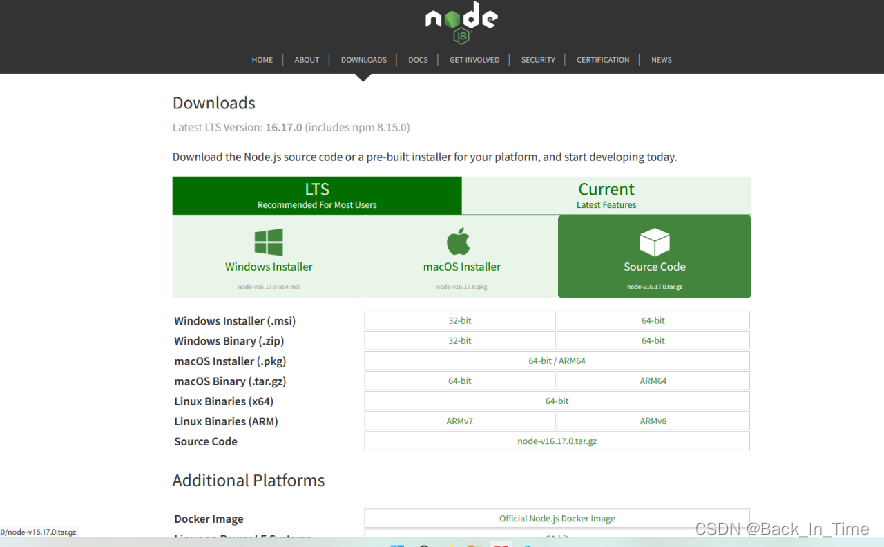Select ARM64 for macOS Binary (.tar.gz)
This screenshot has height=547, width=884.
pos(653,381)
